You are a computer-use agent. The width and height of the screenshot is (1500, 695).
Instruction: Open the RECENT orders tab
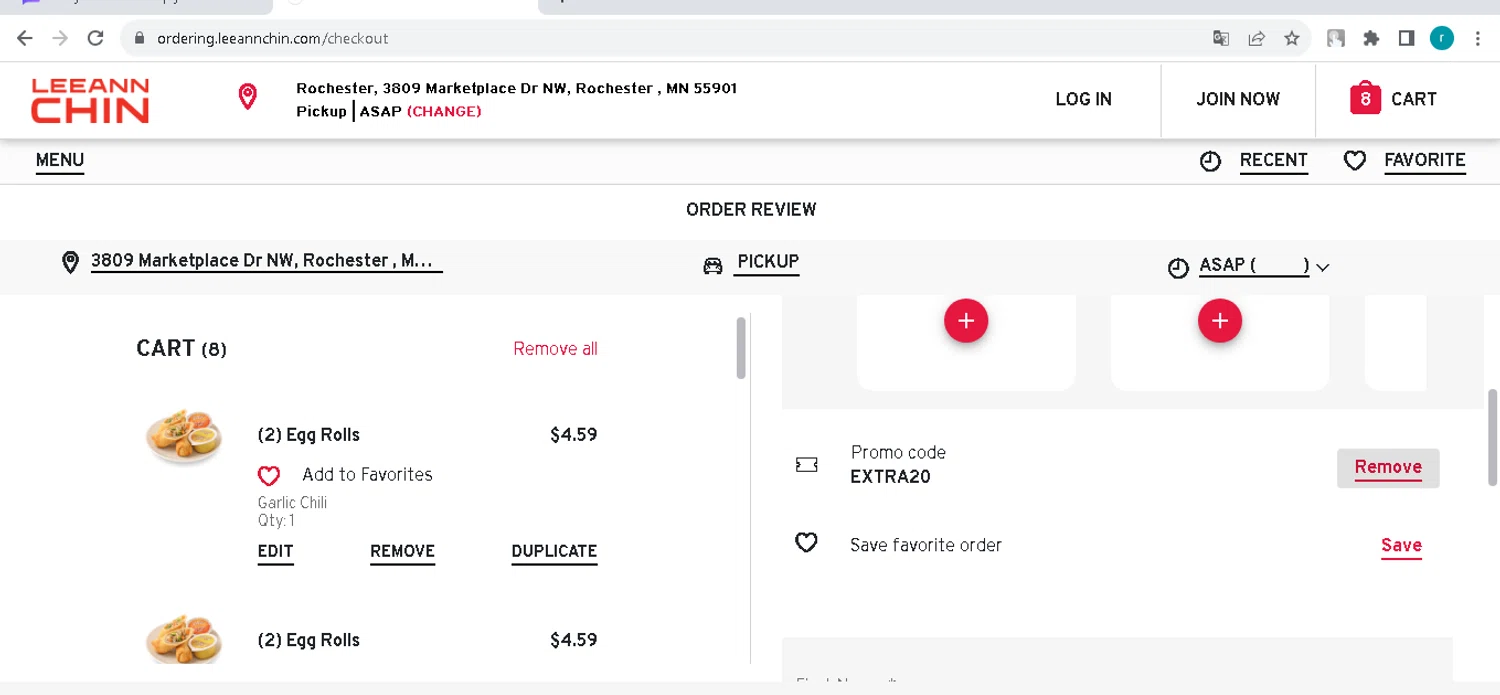[1273, 161]
